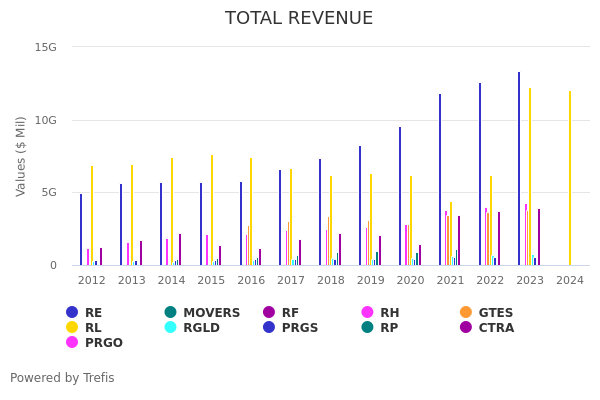Click the cyan RGLD legend marker

pyautogui.click(x=171, y=328)
